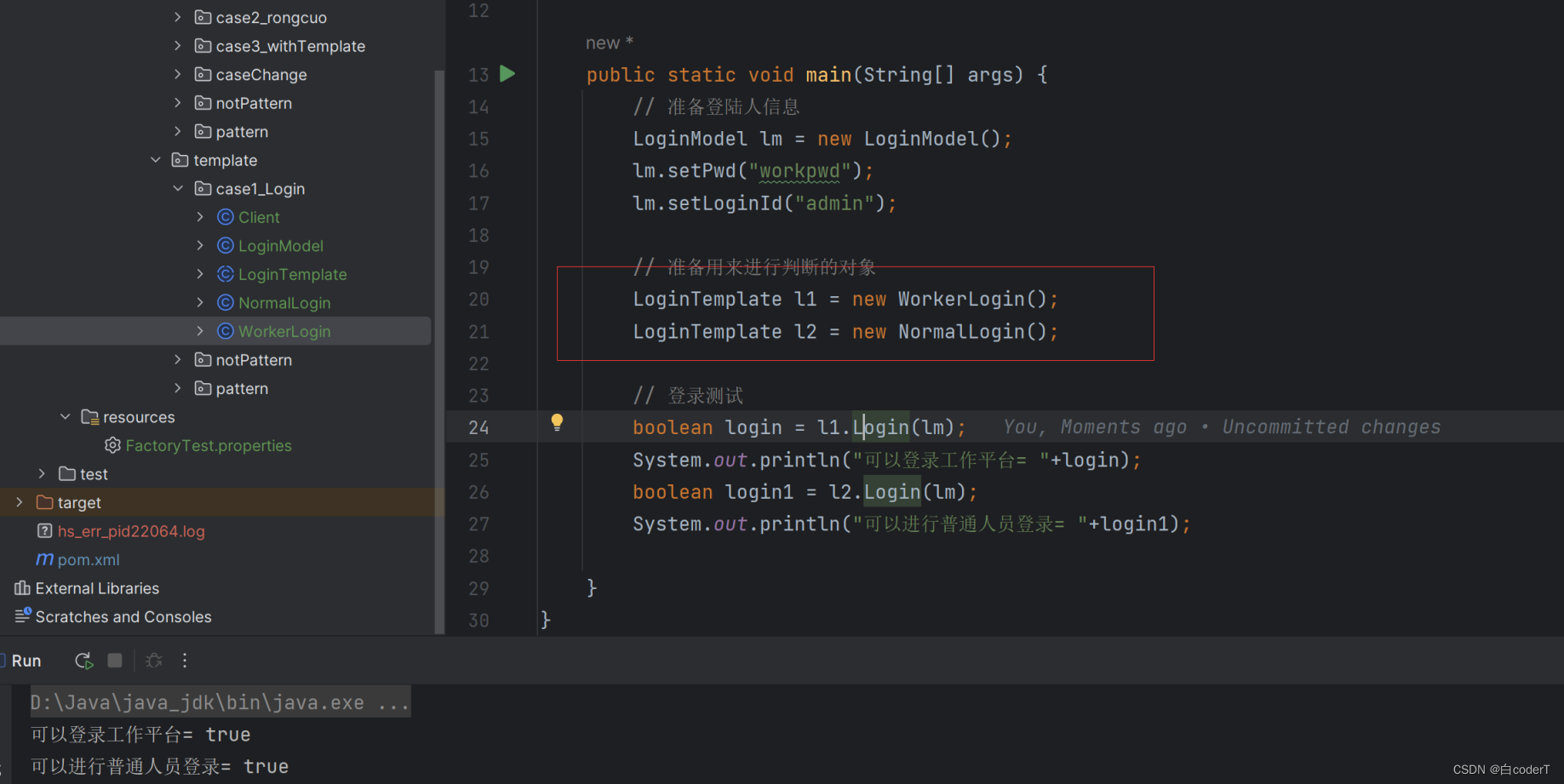Select the LoginTemplate abstract class icon
Viewport: 1564px width, 784px height.
click(226, 274)
